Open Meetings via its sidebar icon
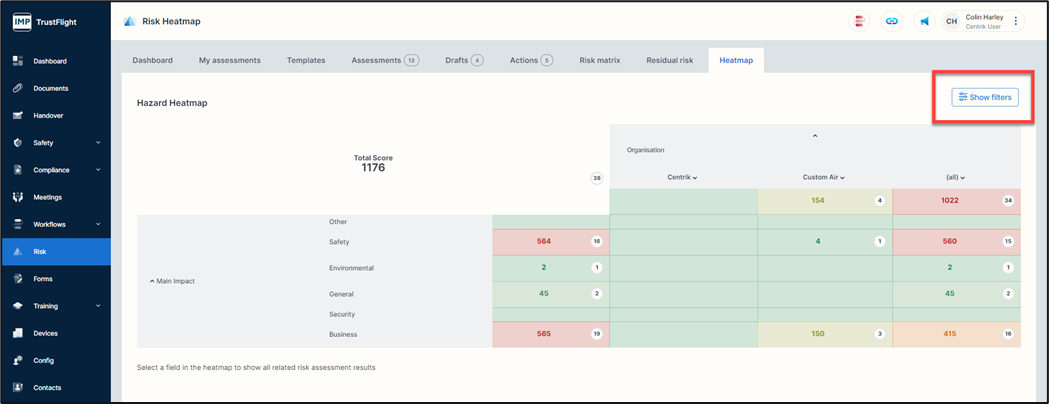 (18, 197)
